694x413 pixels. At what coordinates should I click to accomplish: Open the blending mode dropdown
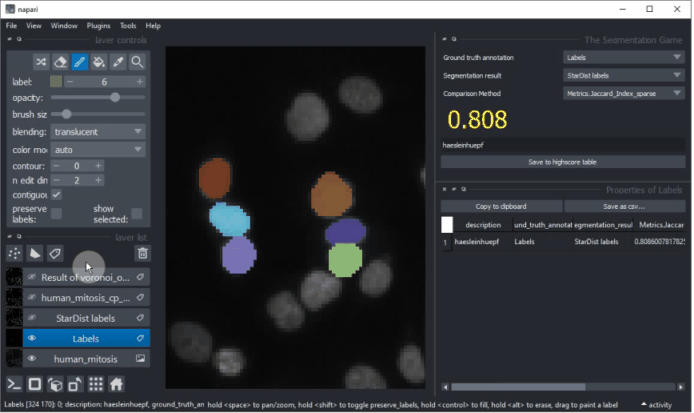tap(98, 132)
